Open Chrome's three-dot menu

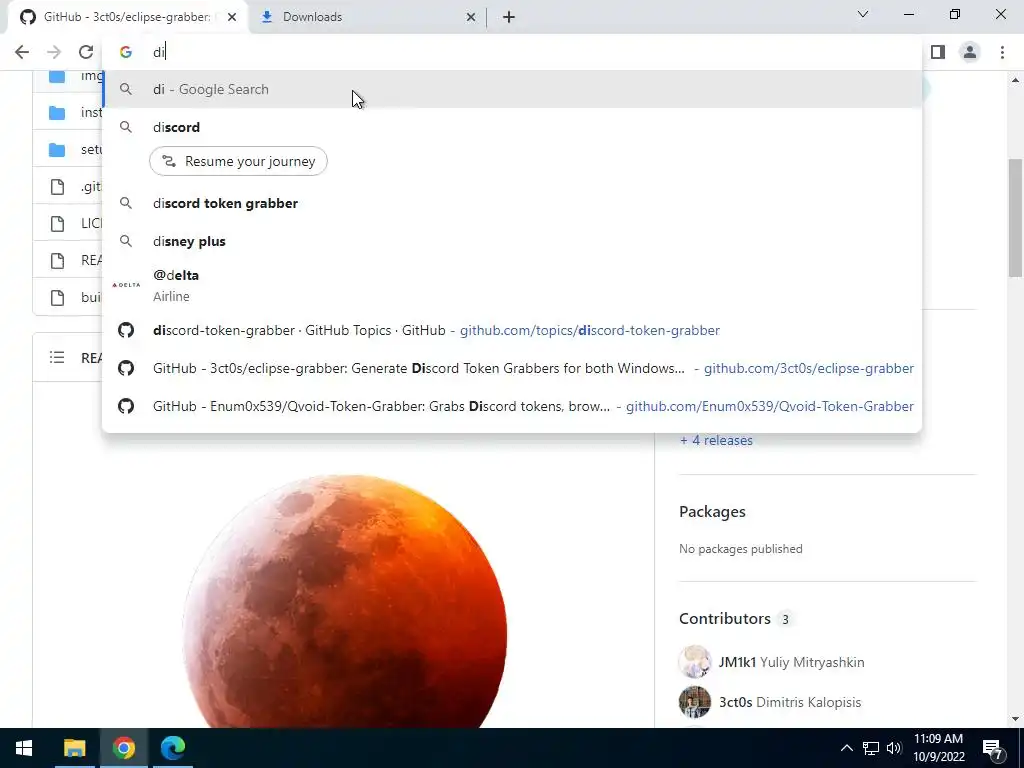[1002, 52]
